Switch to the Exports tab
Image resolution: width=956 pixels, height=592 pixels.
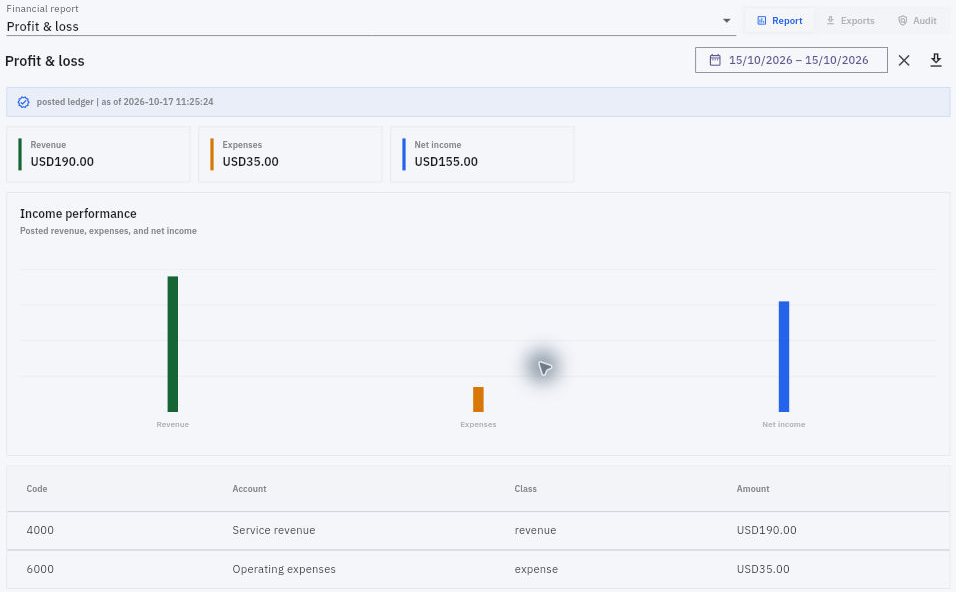point(850,21)
